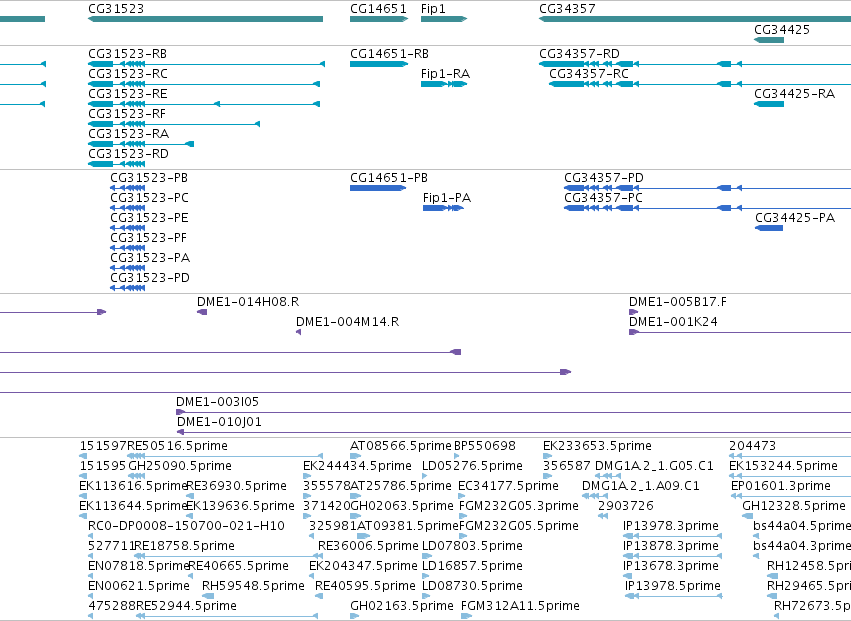The image size is (851, 621).
Task: Select EST IP13978.3prime
Action: point(671,527)
